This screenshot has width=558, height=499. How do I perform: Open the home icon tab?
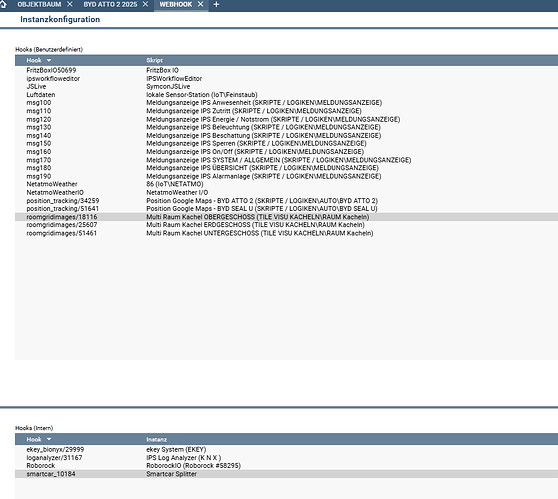point(3,4)
